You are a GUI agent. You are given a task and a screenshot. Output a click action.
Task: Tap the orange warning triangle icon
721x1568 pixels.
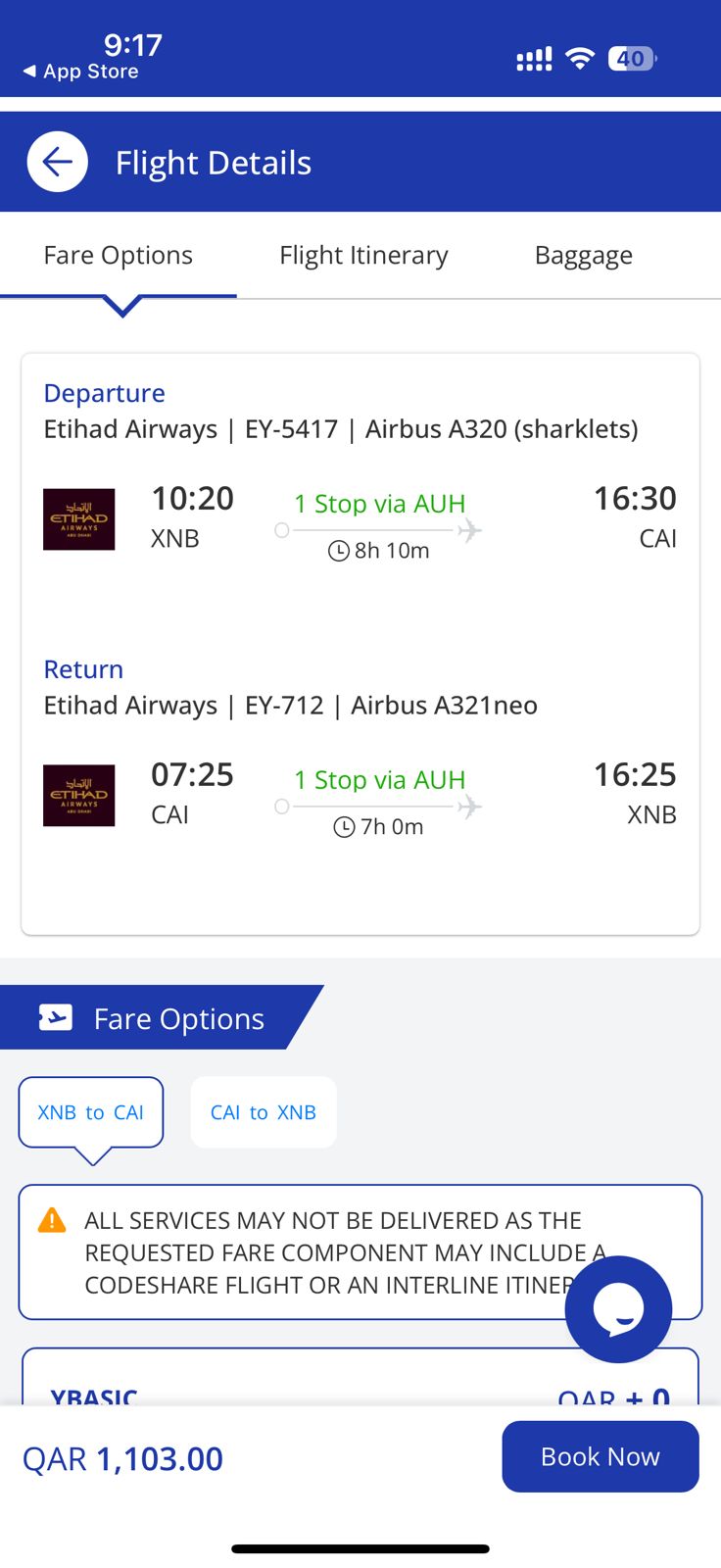point(52,1221)
